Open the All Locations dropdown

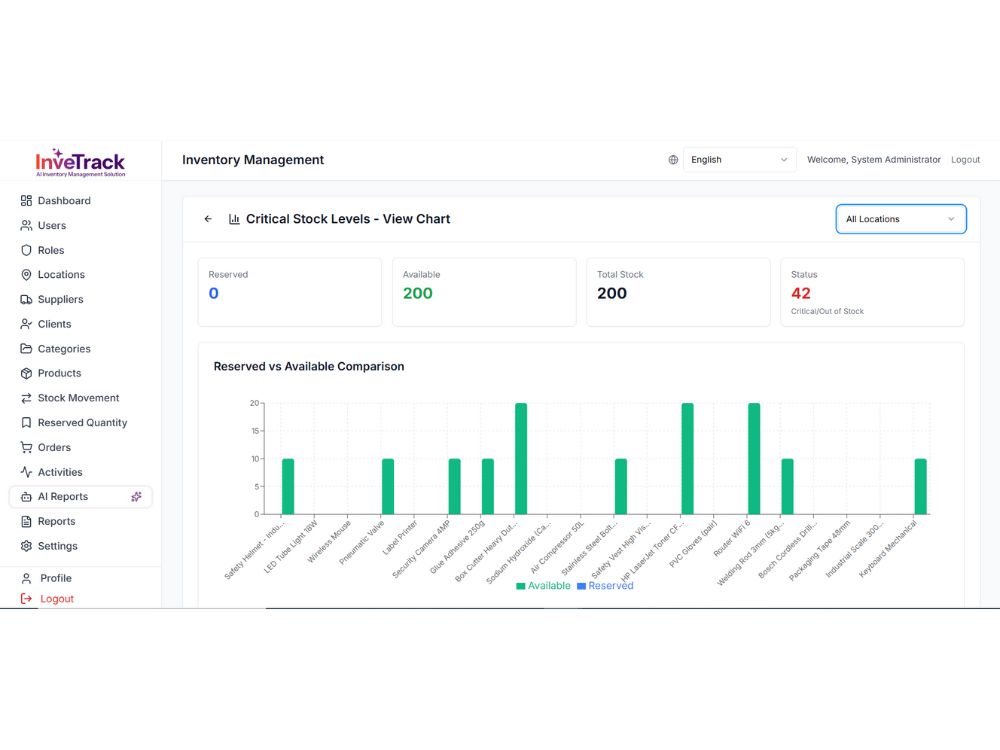(x=901, y=219)
